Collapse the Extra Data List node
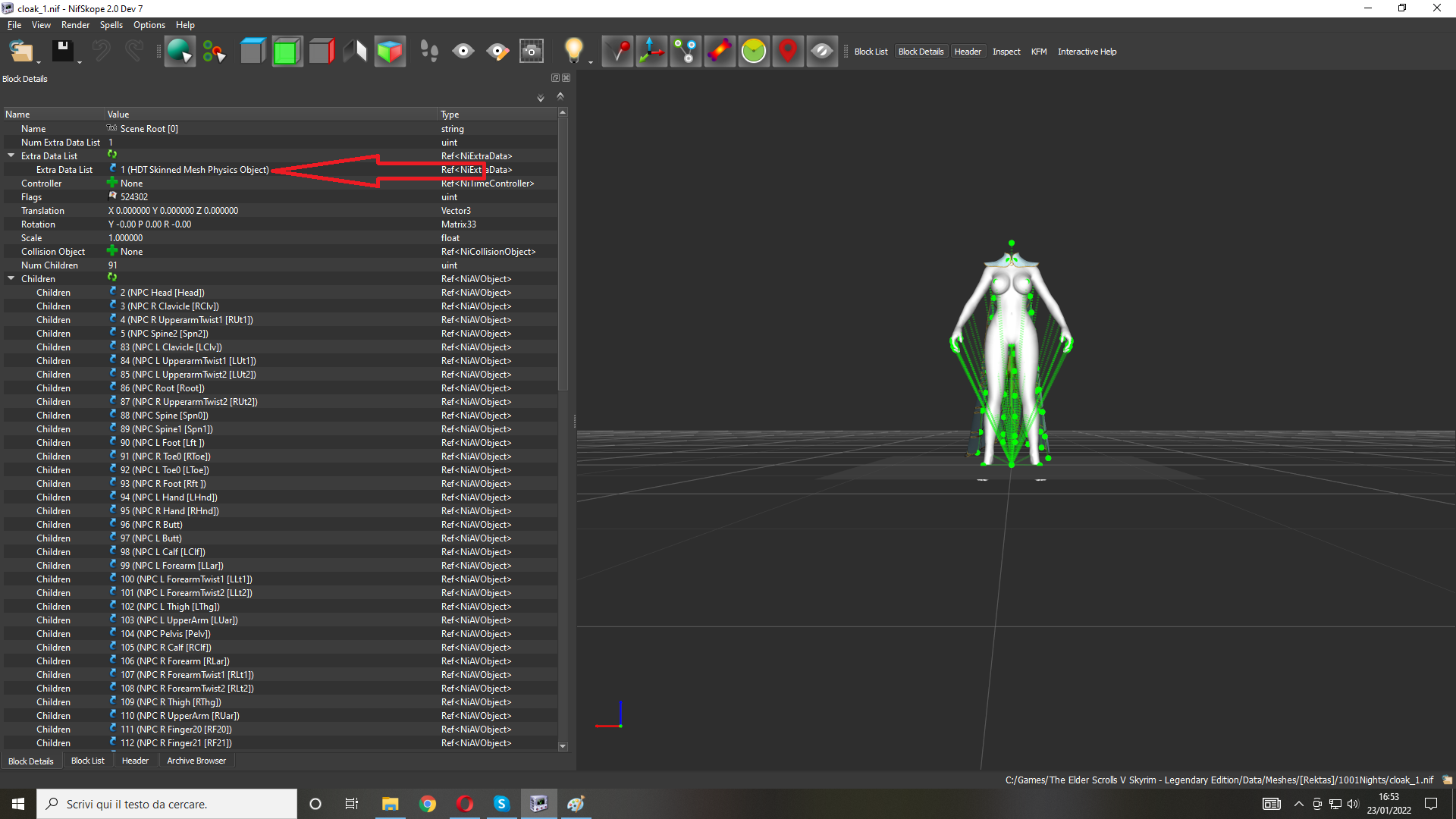Viewport: 1456px width, 819px height. 11,155
